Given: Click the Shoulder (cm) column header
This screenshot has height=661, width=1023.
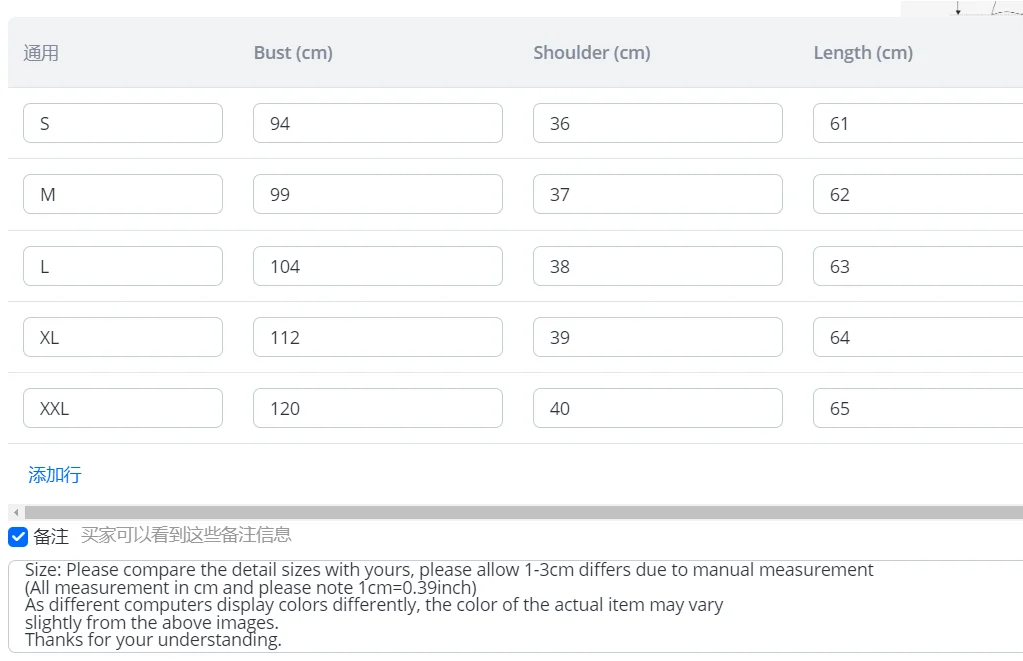Looking at the screenshot, I should coord(592,53).
